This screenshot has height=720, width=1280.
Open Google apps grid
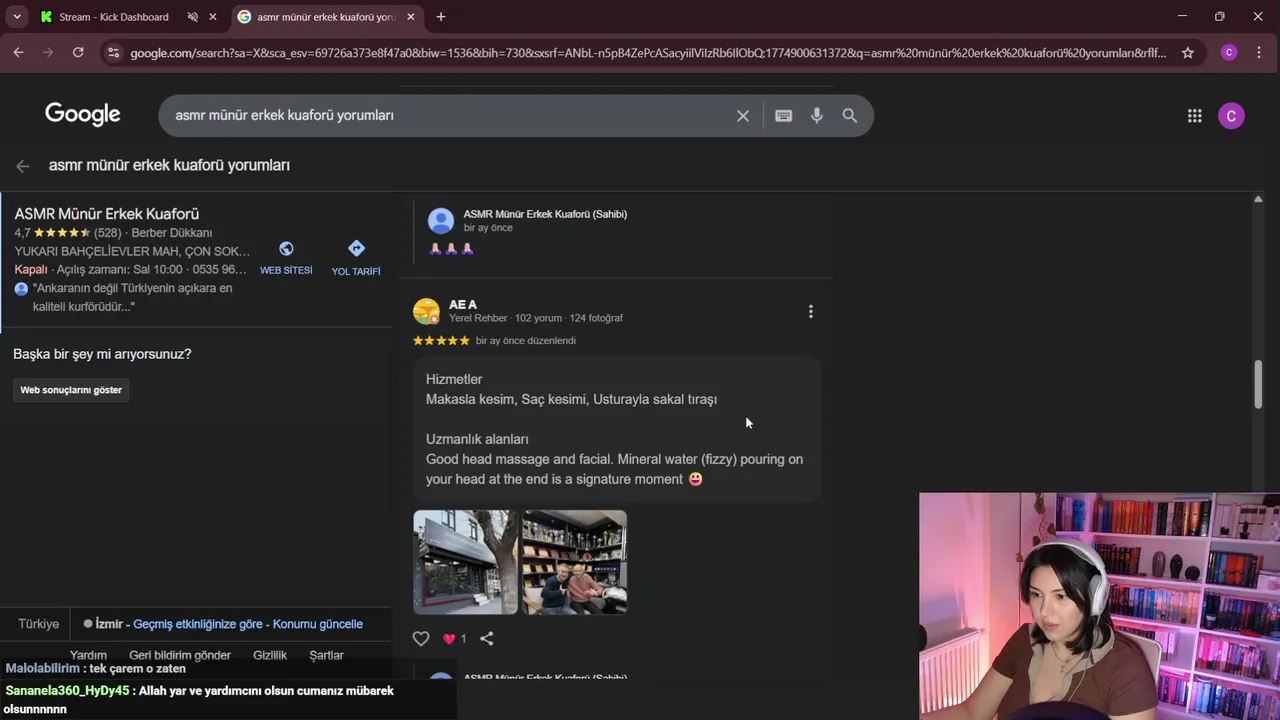[x=1194, y=116]
